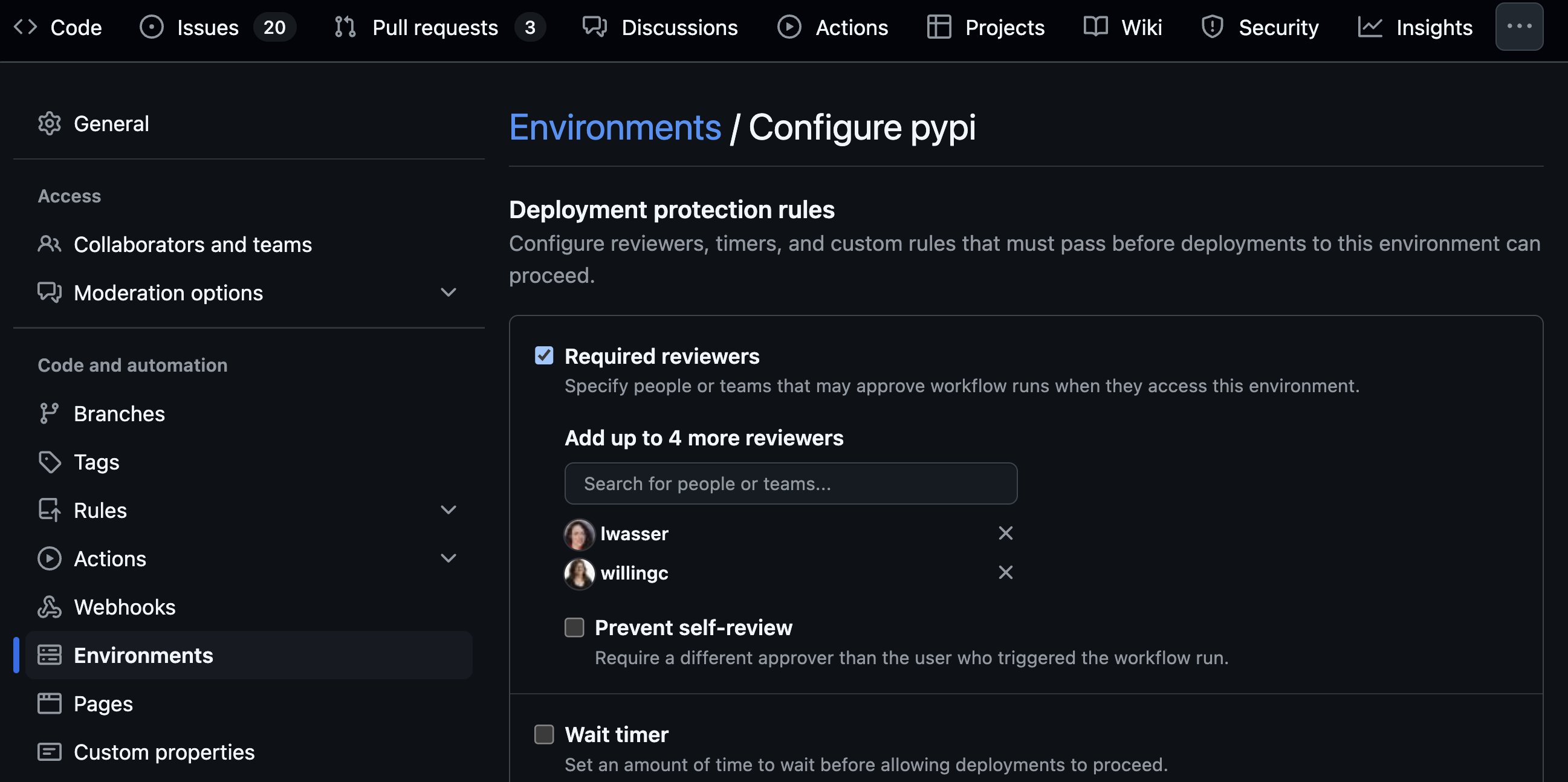Click the Actions play icon in top nav
The height and width of the screenshot is (782, 1568).
click(x=789, y=27)
